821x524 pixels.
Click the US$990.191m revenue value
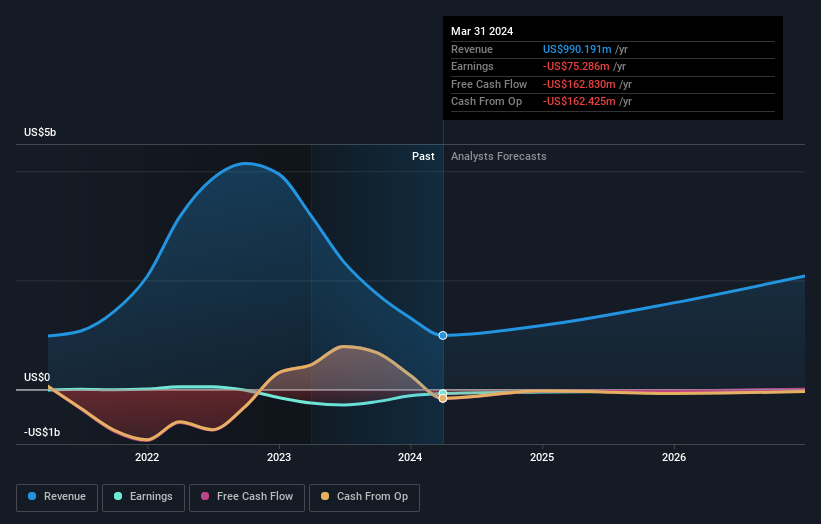(577, 49)
